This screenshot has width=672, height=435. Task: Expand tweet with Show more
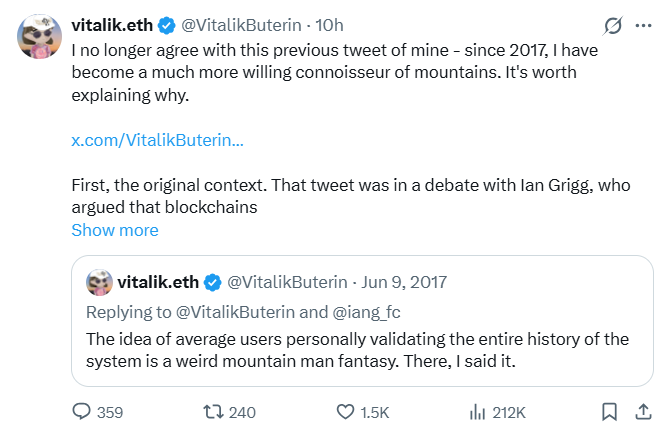tap(114, 230)
